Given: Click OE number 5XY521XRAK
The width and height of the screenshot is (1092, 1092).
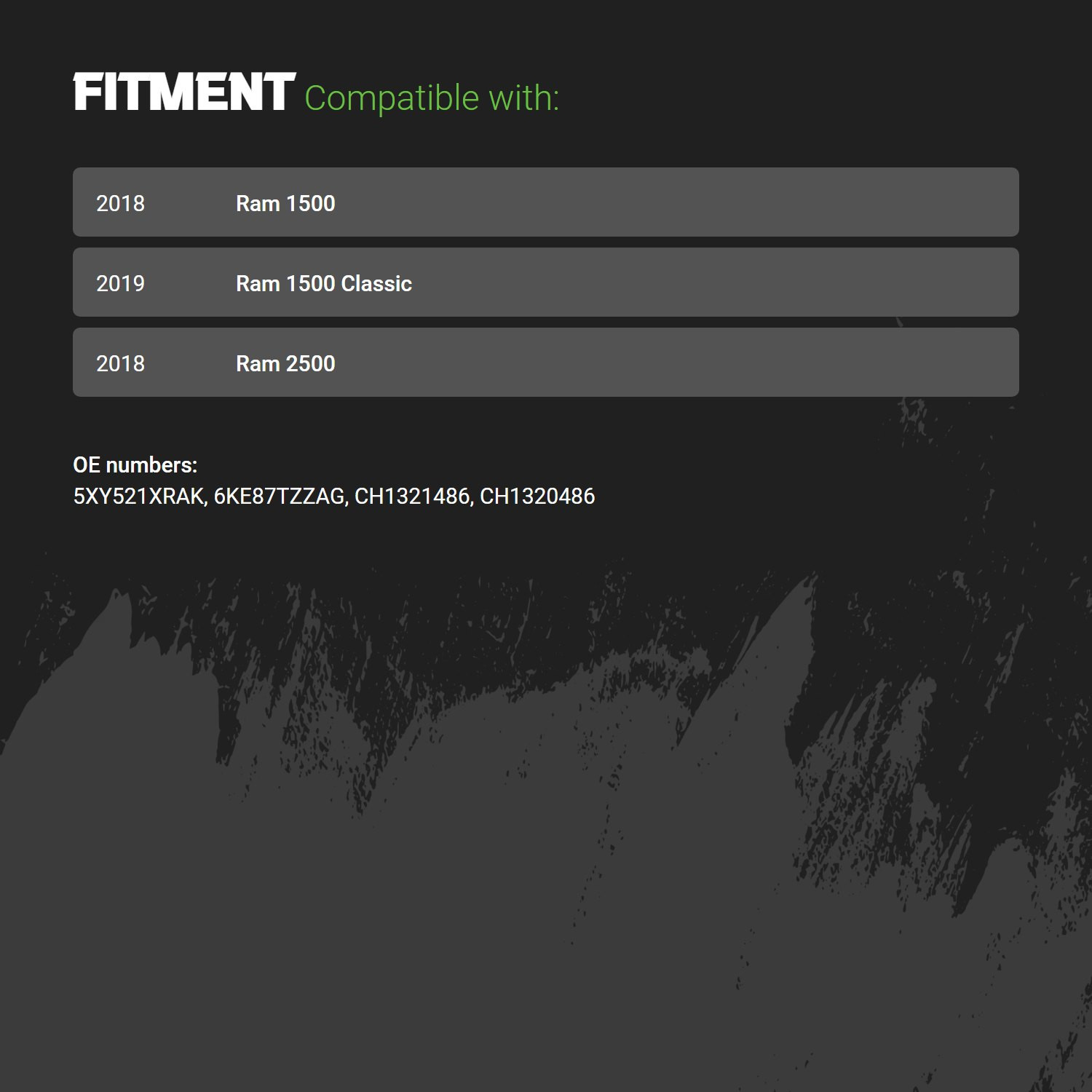Looking at the screenshot, I should click(139, 496).
